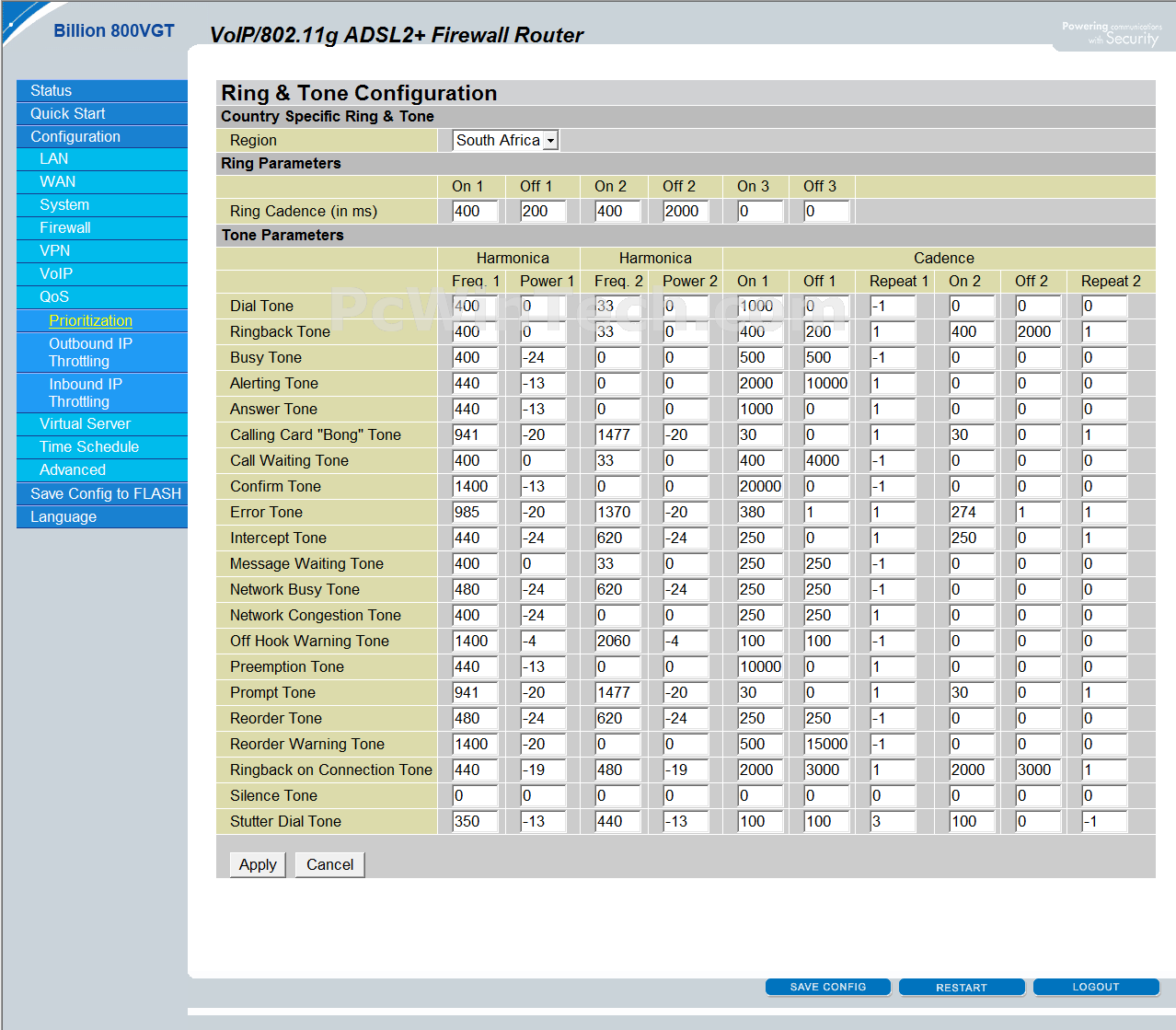Screen dimensions: 1176x1030
Task: Click the Busy Tone Power 1 field
Action: 543,357
